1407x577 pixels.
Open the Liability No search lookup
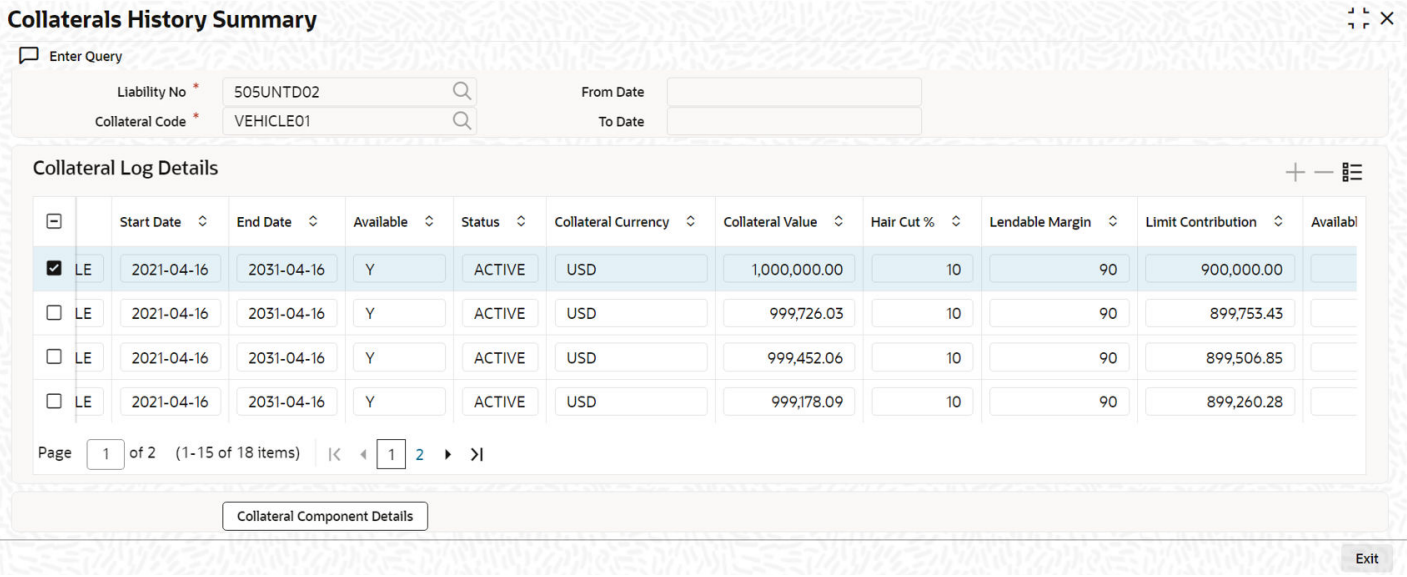coord(461,91)
